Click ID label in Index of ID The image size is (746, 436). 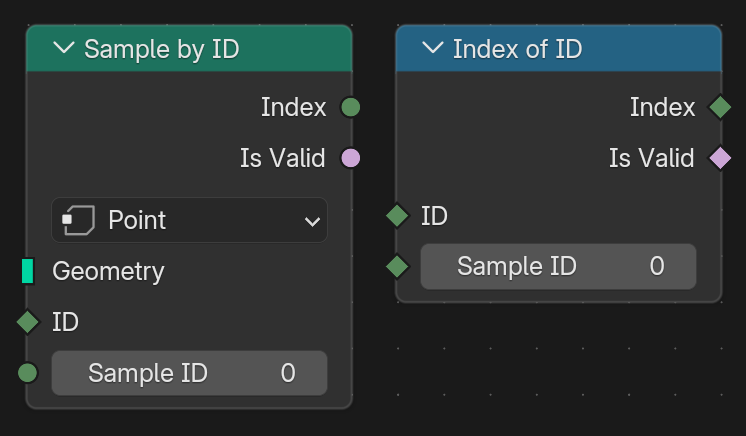coord(434,216)
